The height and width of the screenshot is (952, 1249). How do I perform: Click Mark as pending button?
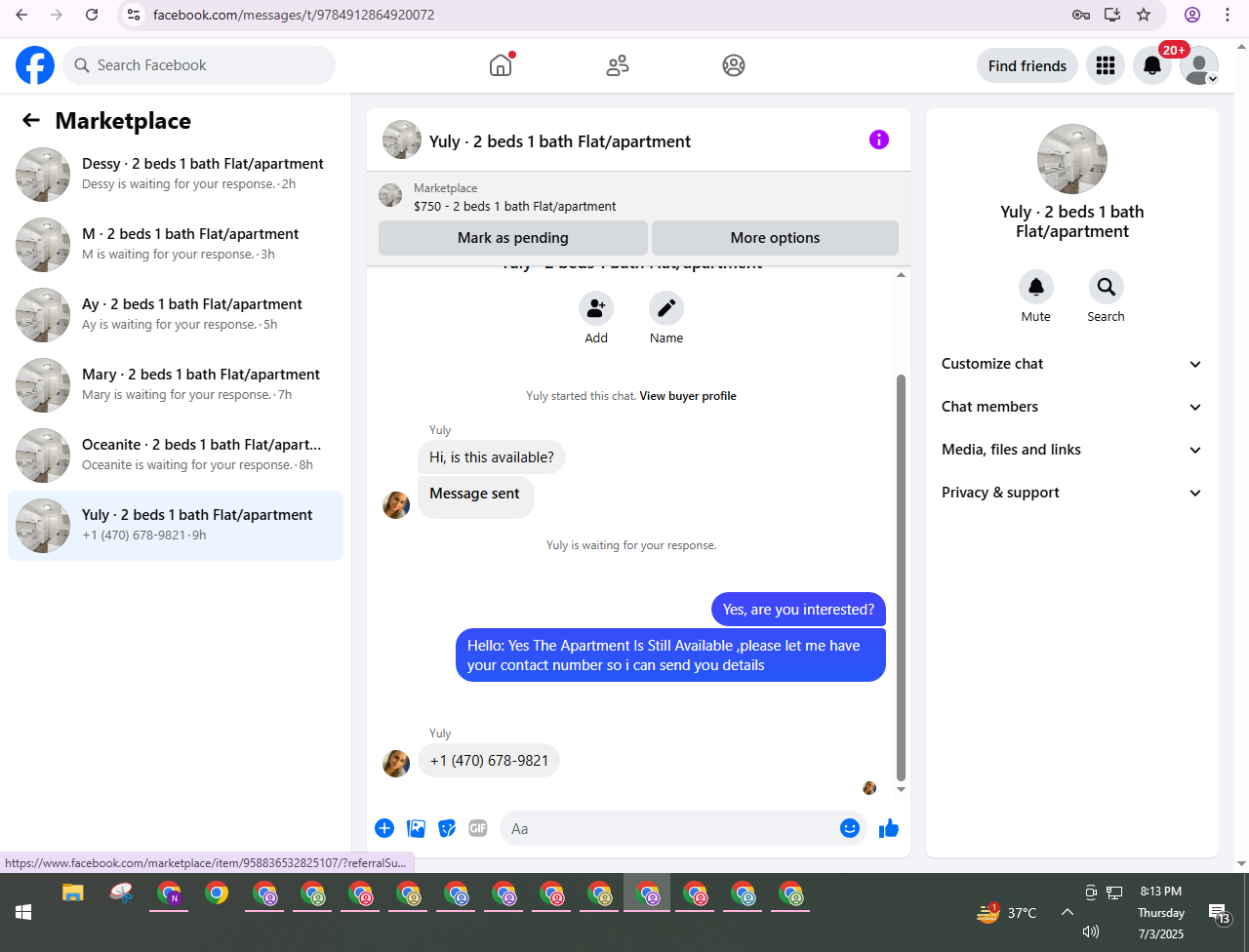click(x=513, y=238)
